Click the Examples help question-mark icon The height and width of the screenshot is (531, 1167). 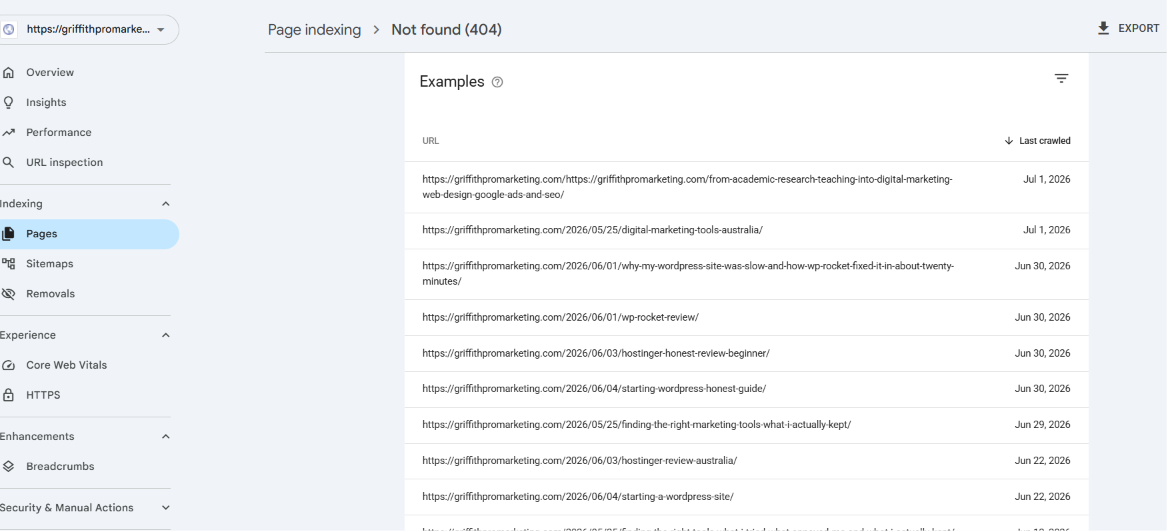[x=498, y=82]
